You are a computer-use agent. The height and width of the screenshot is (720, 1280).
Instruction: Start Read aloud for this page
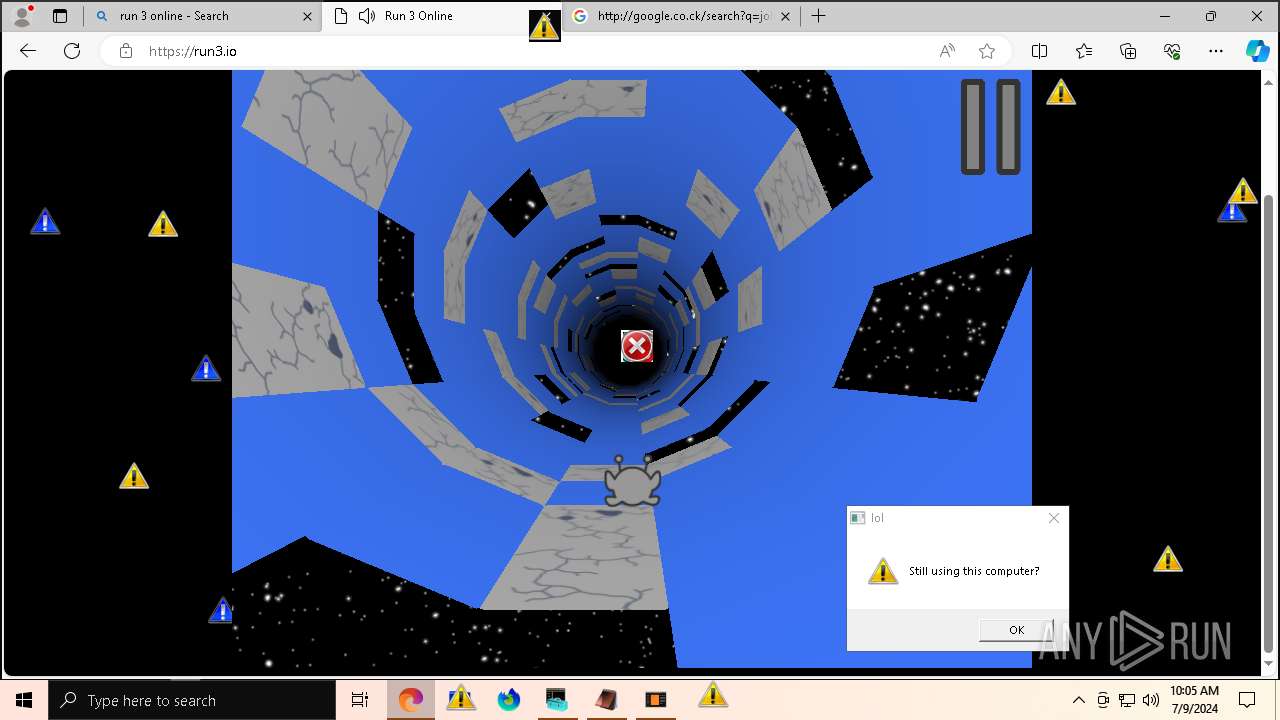tap(946, 51)
